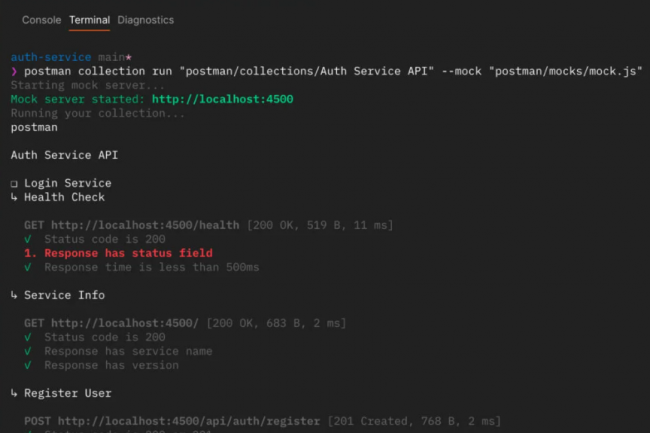Click the failed test number 1 marker
Image resolution: width=650 pixels, height=433 pixels.
pyautogui.click(x=30, y=254)
